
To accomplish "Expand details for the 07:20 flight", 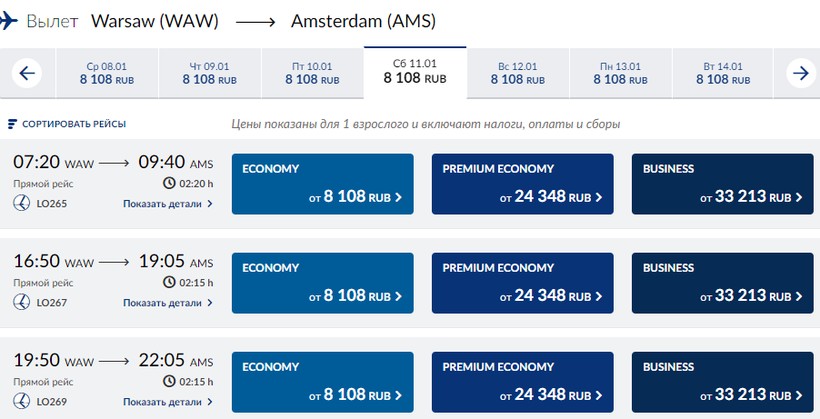I will [x=168, y=203].
